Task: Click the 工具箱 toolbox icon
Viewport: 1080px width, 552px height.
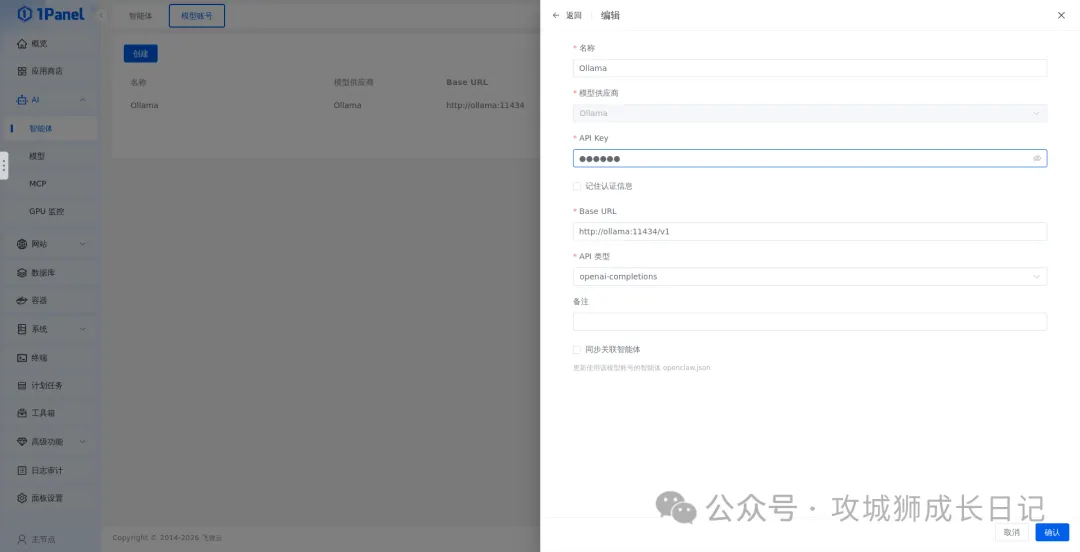Action: 22,414
